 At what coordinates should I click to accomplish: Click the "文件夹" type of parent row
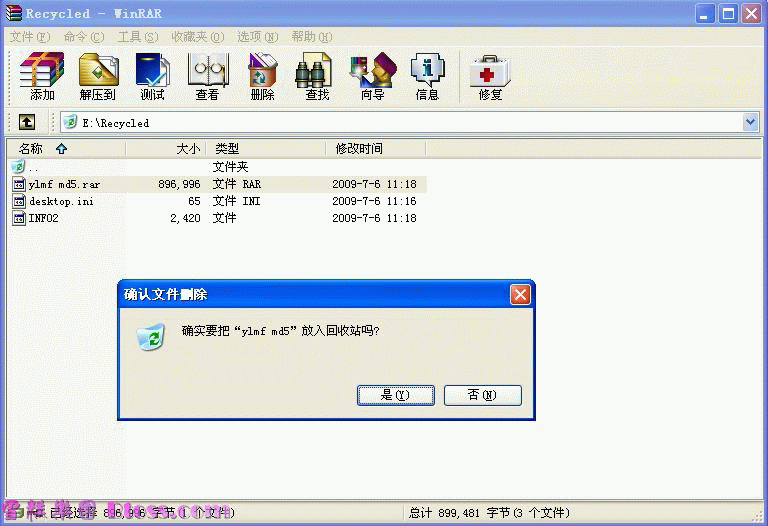pos(231,167)
